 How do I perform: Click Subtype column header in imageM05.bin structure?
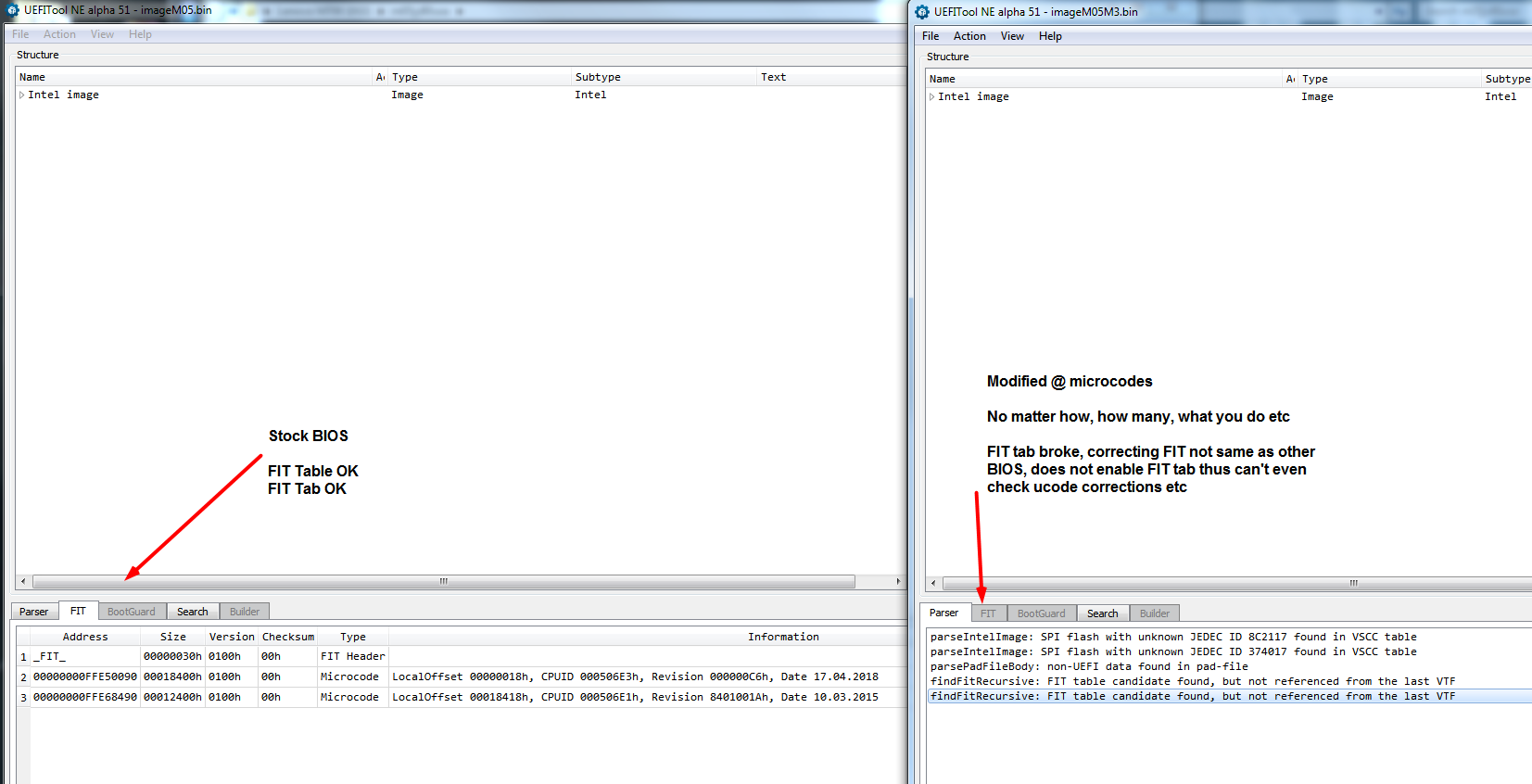tap(664, 77)
